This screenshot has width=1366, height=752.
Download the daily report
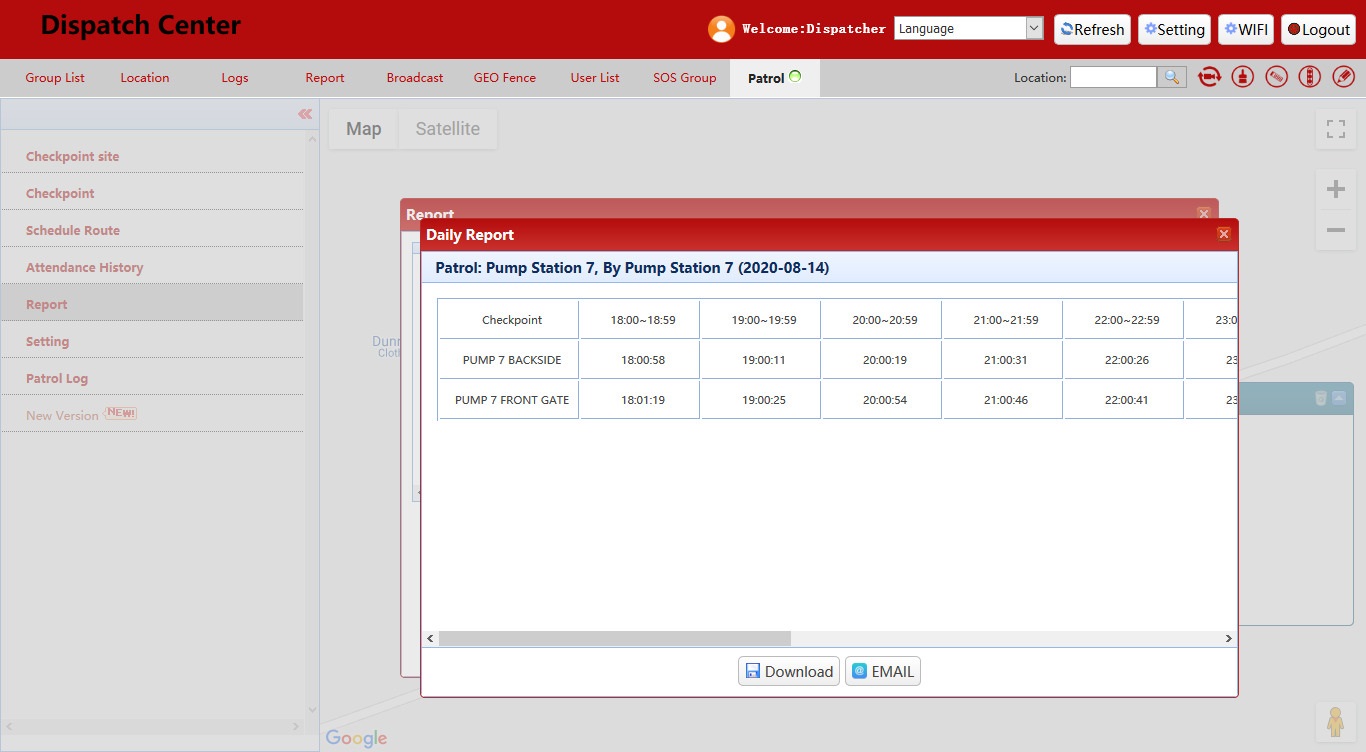point(789,671)
